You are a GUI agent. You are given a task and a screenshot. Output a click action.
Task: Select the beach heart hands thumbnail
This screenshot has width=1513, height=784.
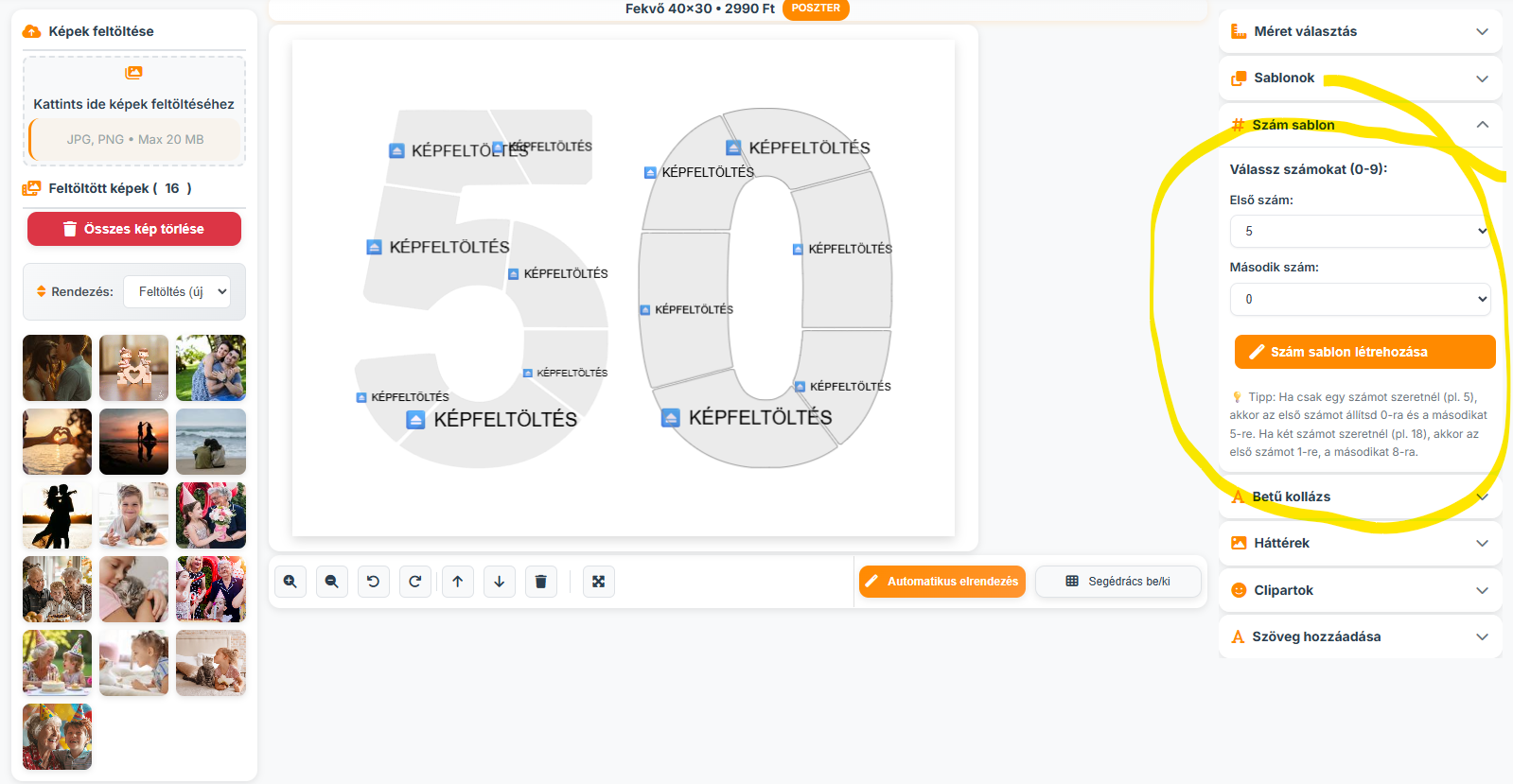58,442
